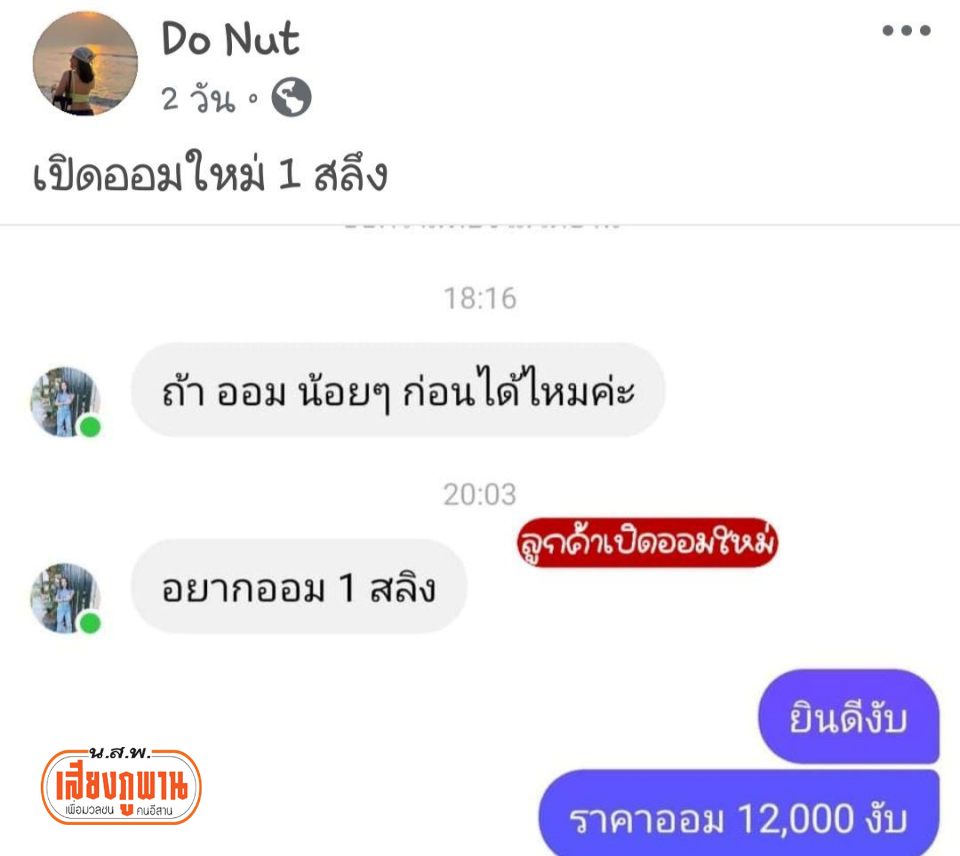Tap the purple 'ราคาออม 12,000 งับ' bubble
This screenshot has height=856, width=960.
pyautogui.click(x=739, y=814)
